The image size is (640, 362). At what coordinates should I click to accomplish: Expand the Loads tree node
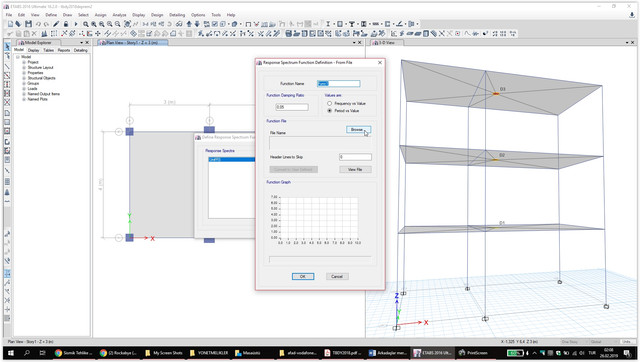click(x=24, y=89)
